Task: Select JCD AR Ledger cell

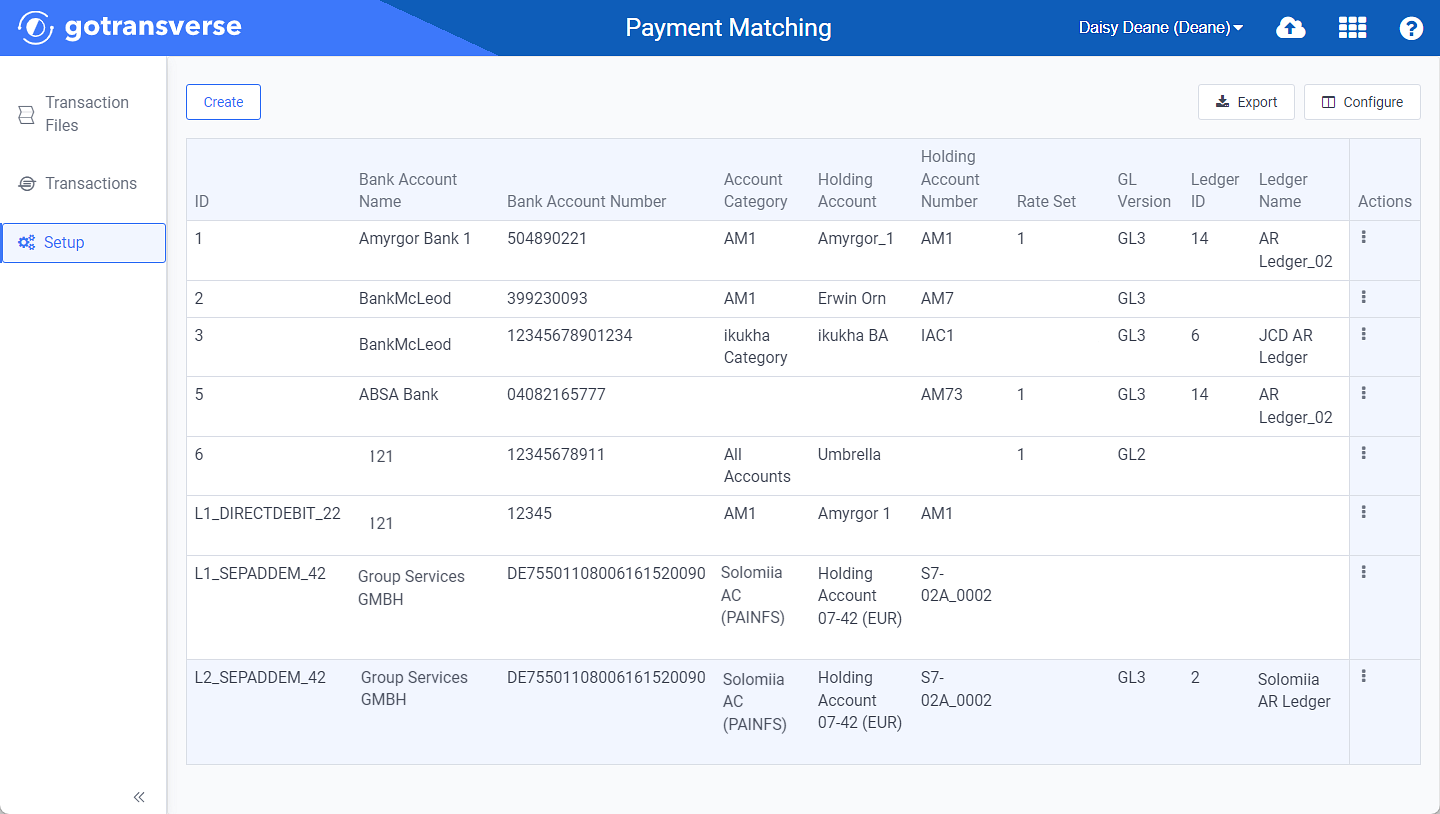Action: point(1286,346)
